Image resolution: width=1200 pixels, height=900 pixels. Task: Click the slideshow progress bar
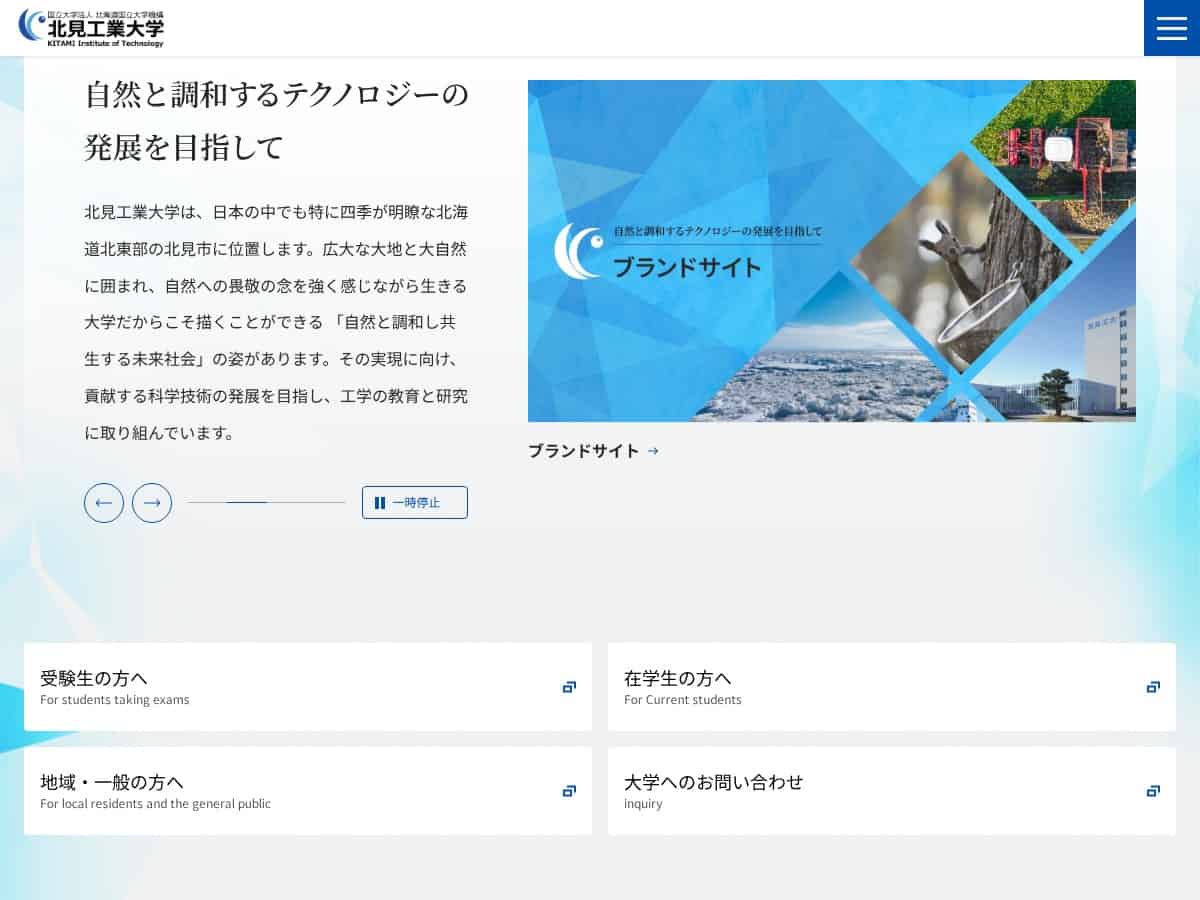tap(267, 502)
